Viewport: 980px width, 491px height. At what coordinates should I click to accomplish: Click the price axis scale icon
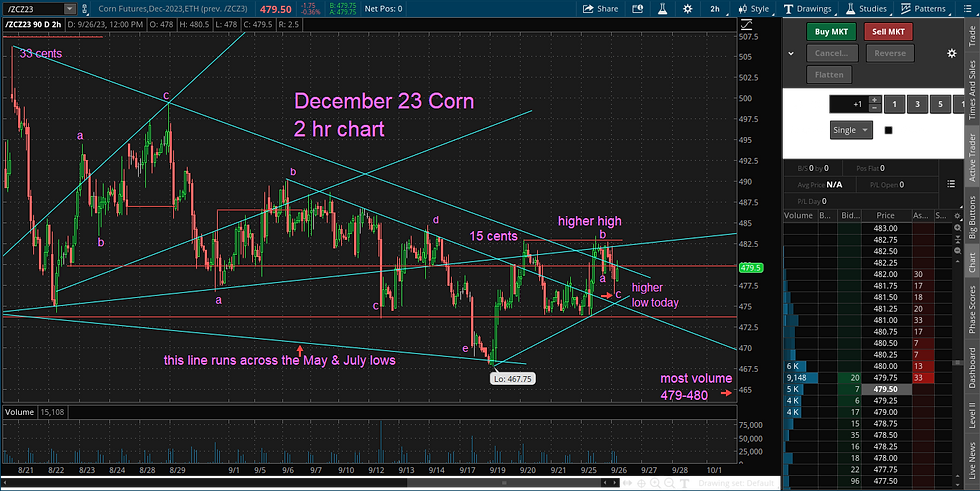746,25
